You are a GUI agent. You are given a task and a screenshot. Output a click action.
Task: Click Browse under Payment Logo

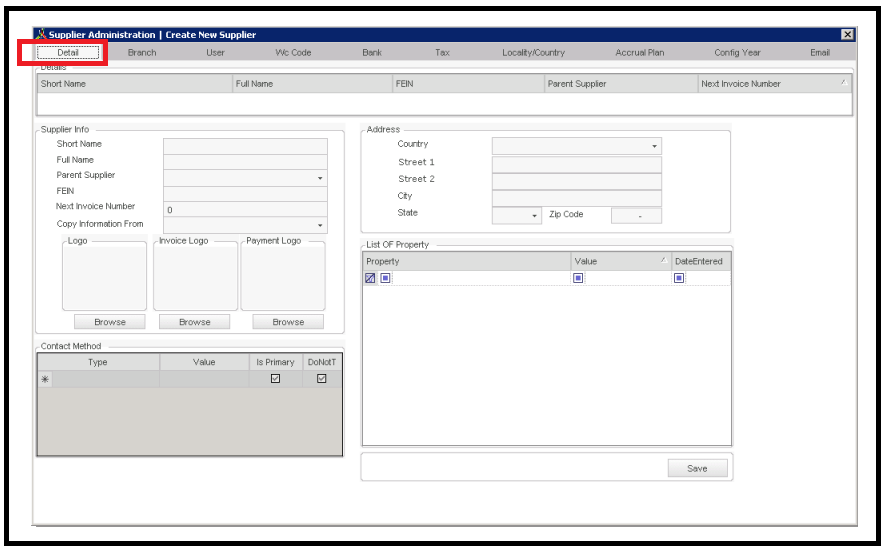pyautogui.click(x=288, y=322)
